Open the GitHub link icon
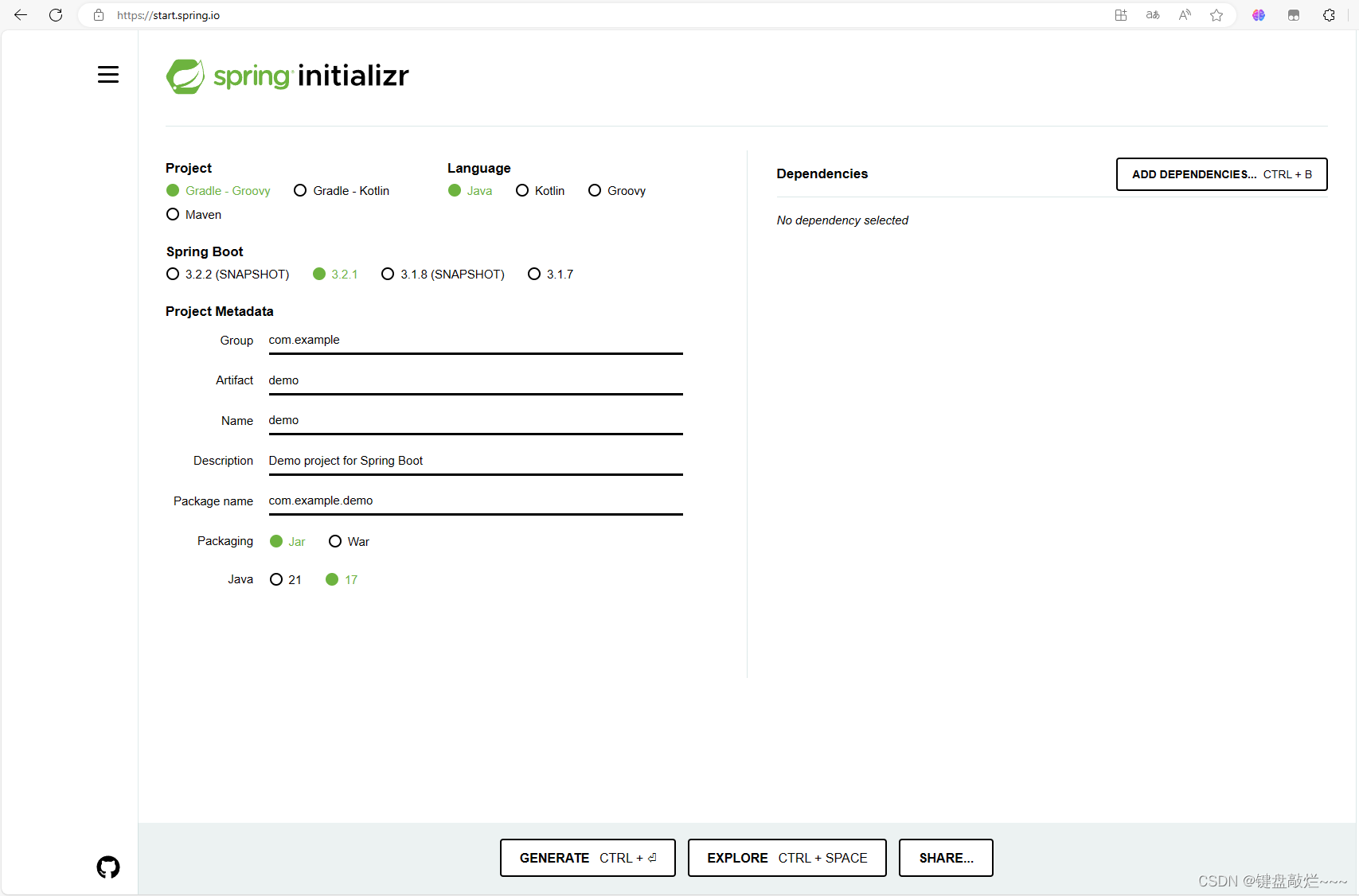This screenshot has width=1359, height=896. [x=108, y=867]
